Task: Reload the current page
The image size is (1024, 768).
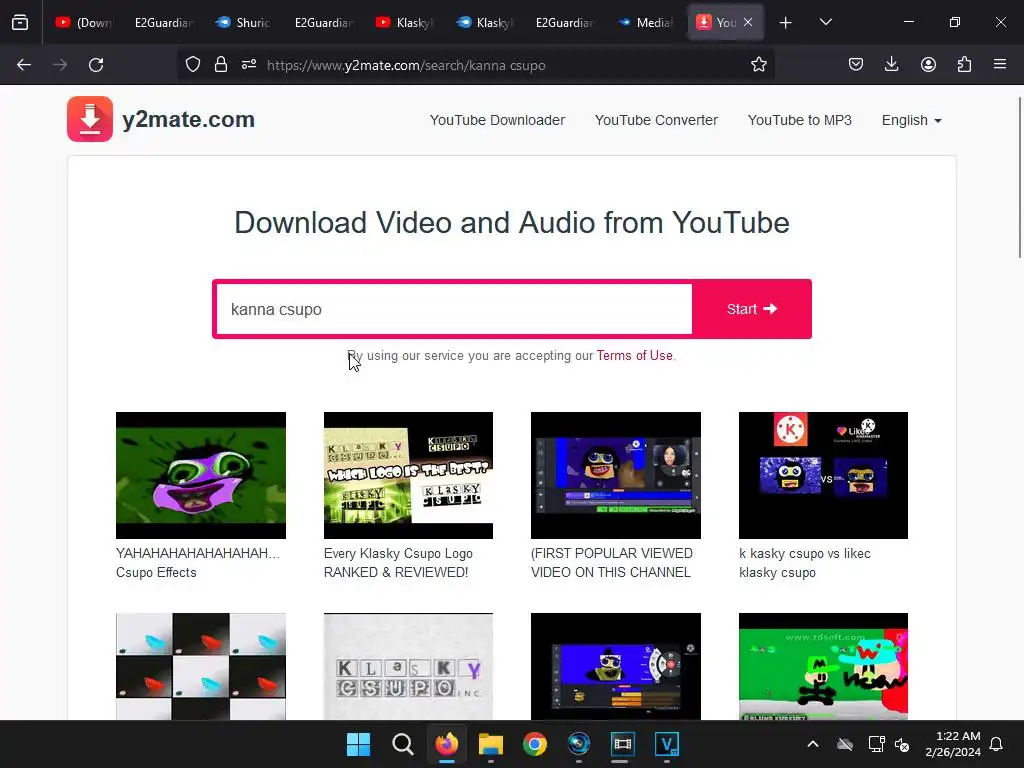Action: [x=96, y=65]
